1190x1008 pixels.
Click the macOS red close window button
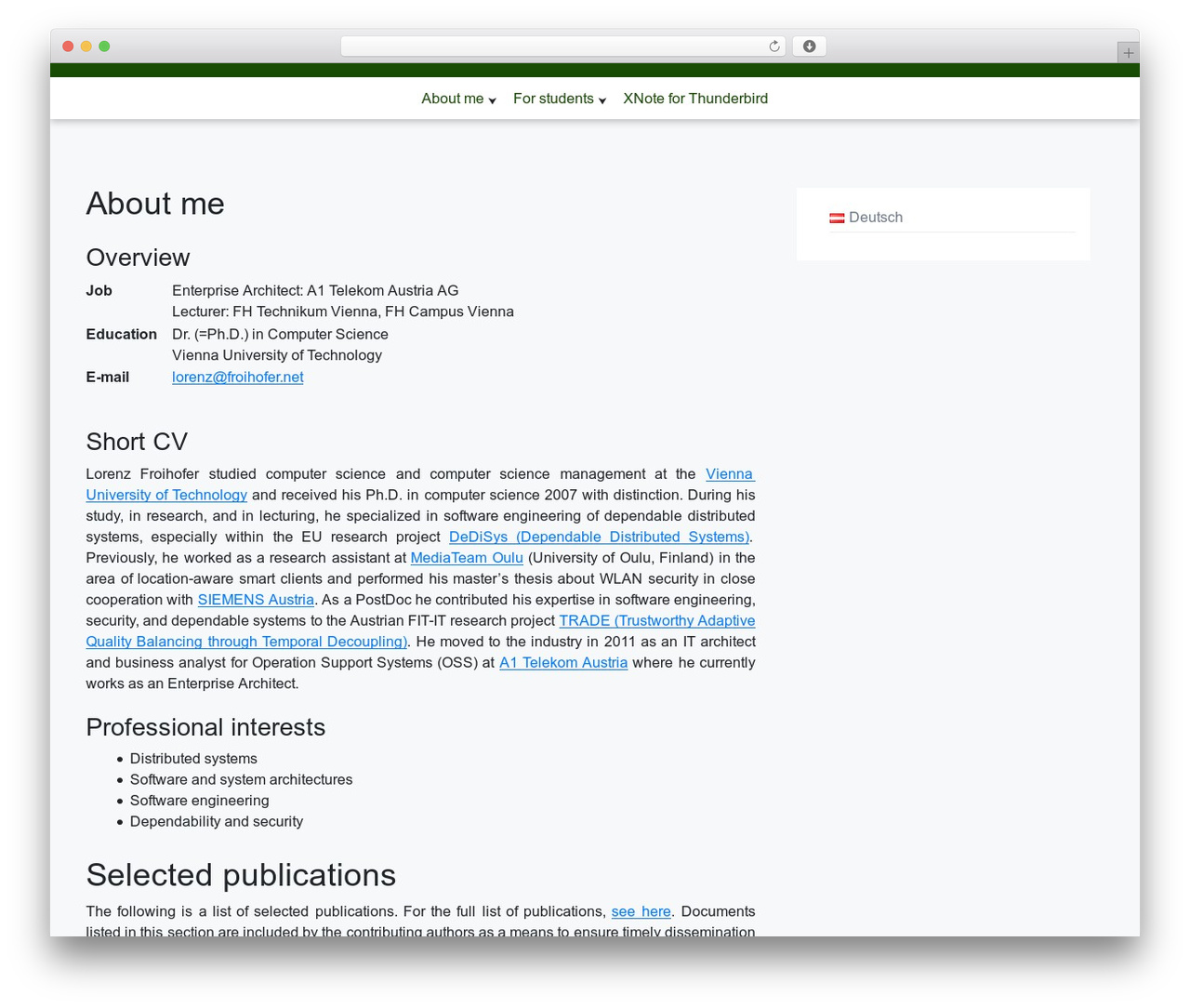click(68, 46)
